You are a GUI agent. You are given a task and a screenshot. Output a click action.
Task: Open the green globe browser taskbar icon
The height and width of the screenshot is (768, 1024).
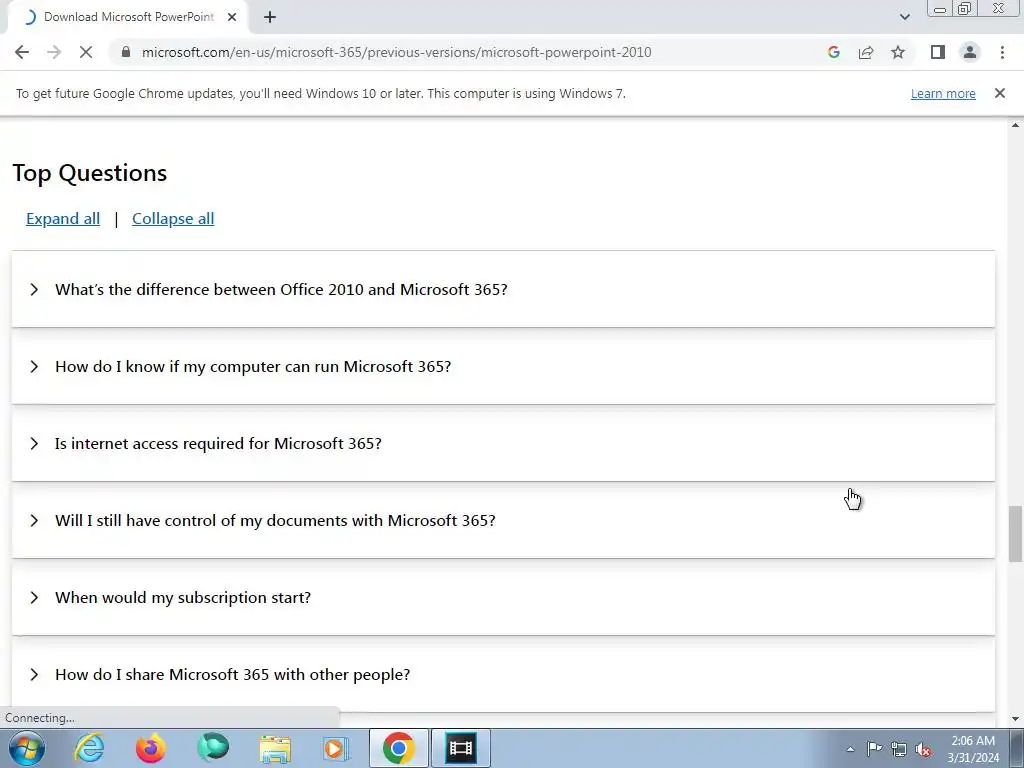click(213, 748)
